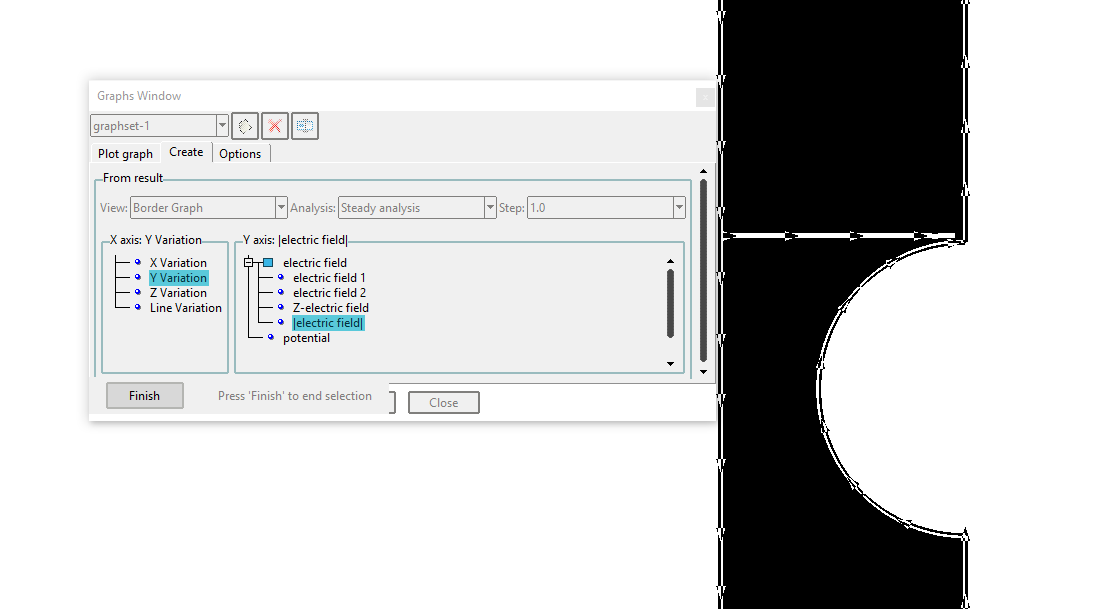Collapse the electric field tree node

coord(249,263)
